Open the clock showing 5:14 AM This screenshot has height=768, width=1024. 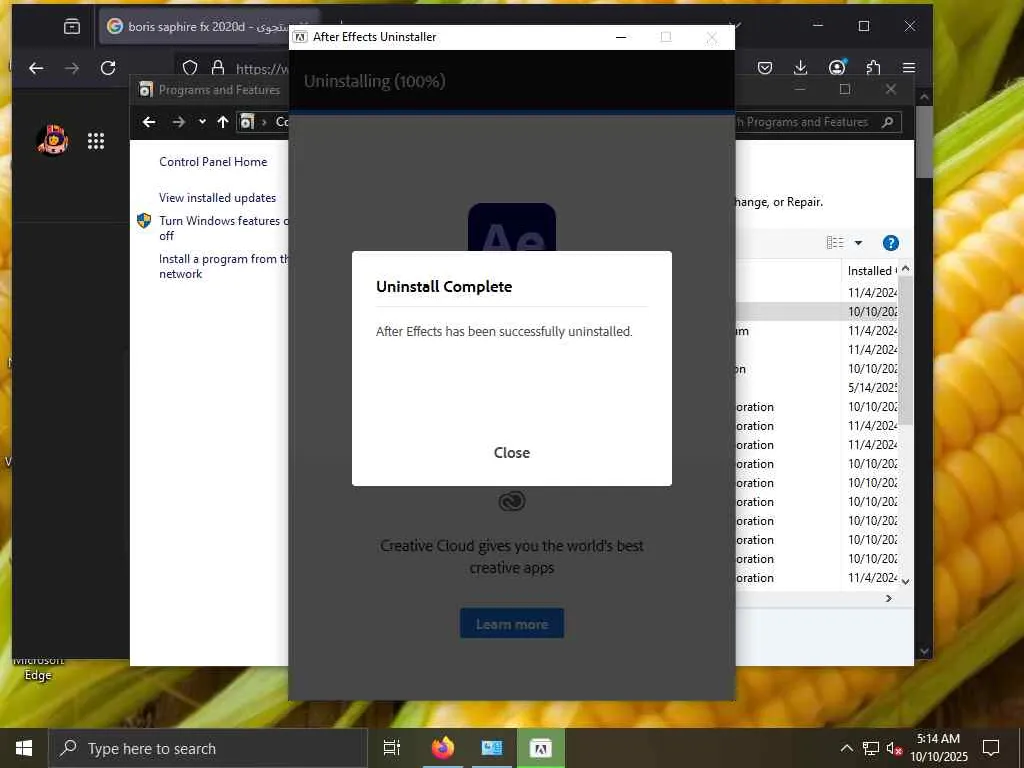938,748
